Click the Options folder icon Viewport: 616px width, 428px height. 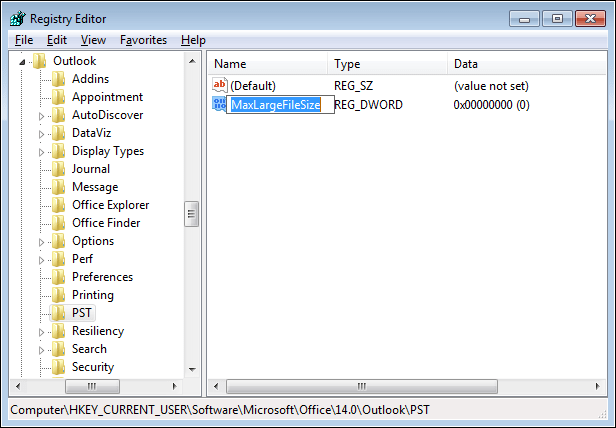(x=59, y=241)
